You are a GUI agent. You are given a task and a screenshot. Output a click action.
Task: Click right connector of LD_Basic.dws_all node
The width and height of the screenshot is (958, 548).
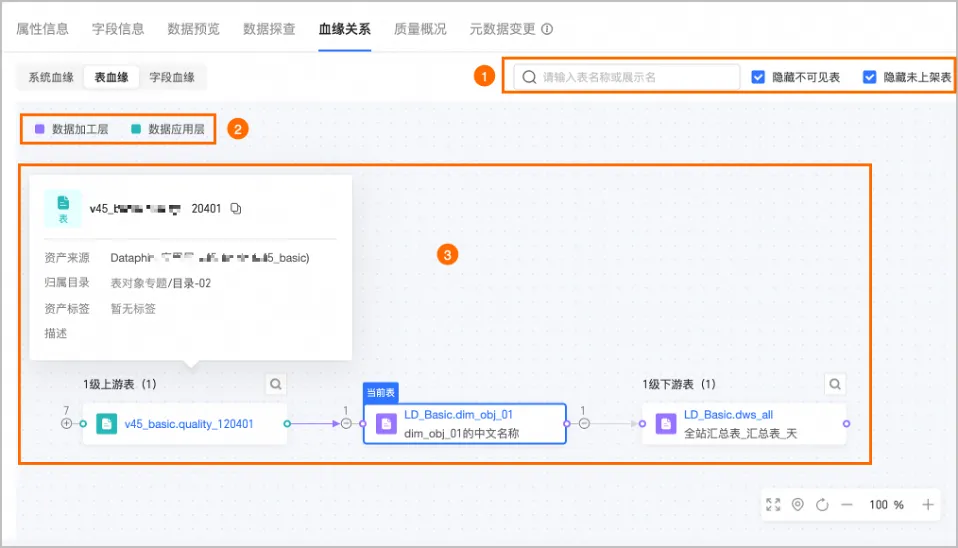pos(846,423)
